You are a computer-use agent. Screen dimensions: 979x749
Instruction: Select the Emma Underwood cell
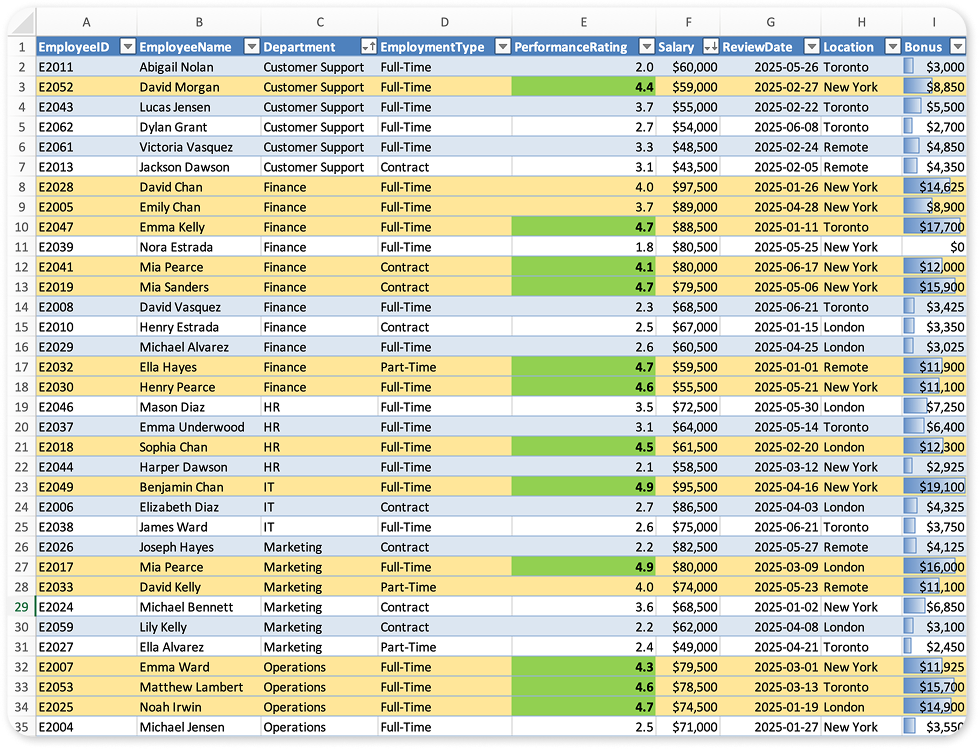point(199,427)
